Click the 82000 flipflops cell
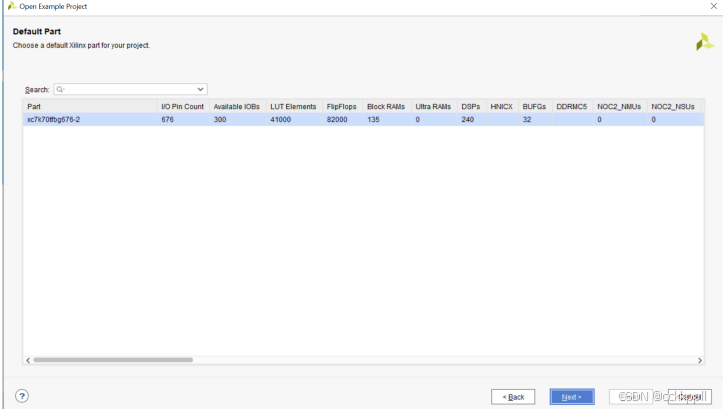 click(342, 119)
